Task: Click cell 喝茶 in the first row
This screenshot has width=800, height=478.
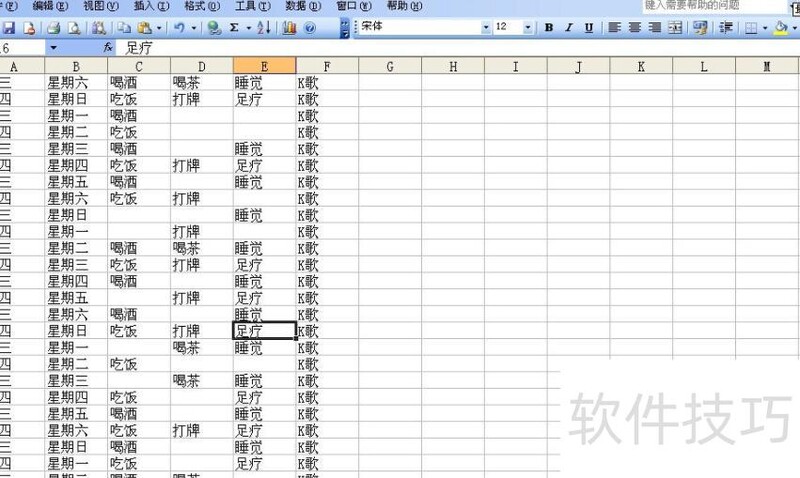Action: click(202, 83)
